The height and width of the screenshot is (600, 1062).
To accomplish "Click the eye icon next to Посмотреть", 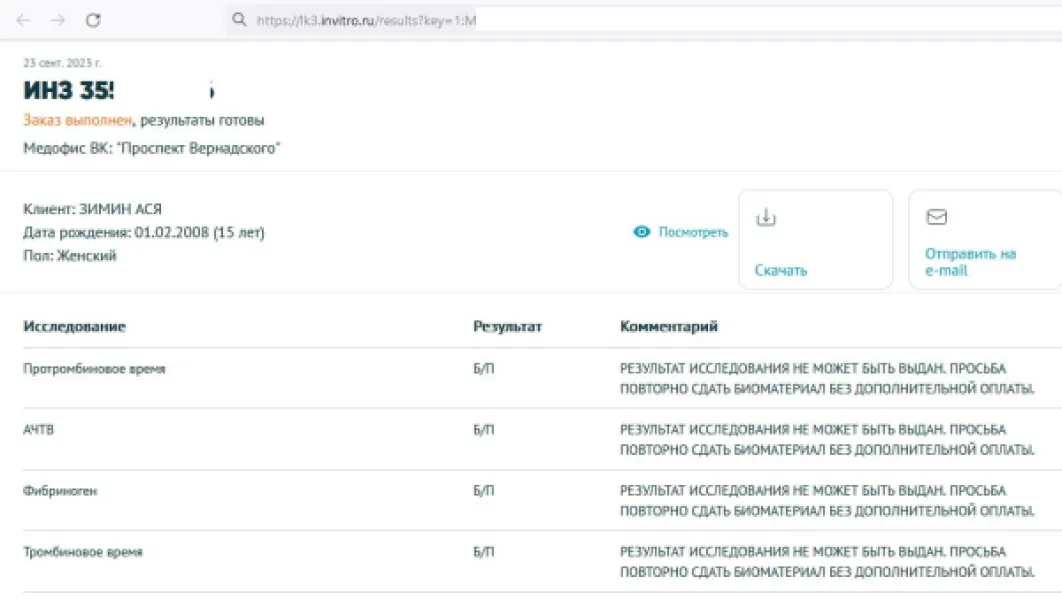I will 641,232.
